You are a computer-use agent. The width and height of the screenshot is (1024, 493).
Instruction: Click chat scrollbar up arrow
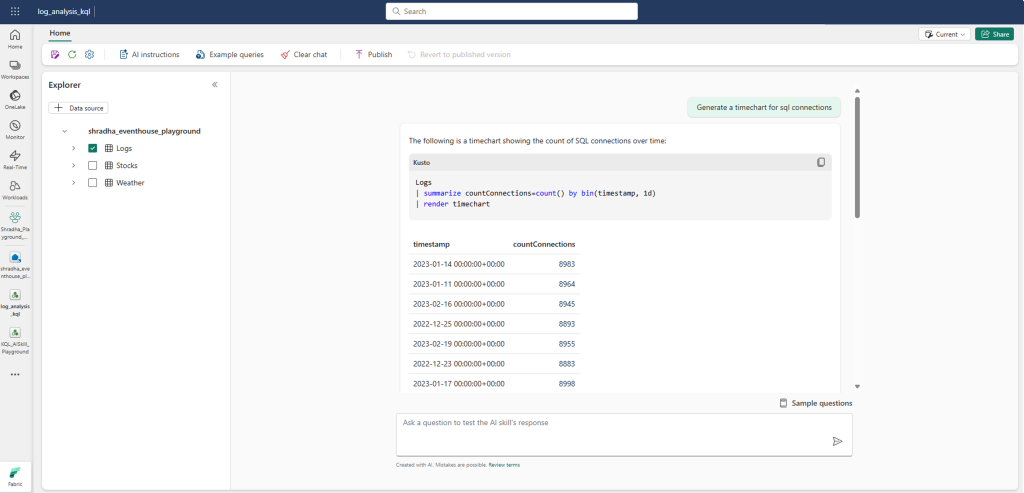click(x=857, y=91)
